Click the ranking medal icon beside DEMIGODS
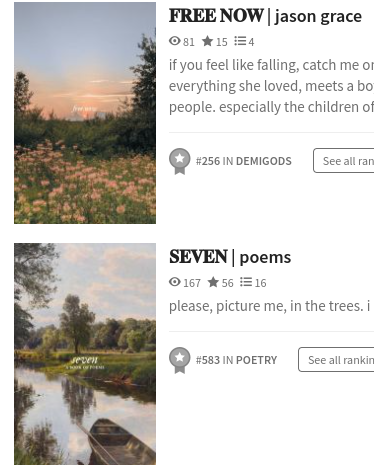 click(180, 161)
